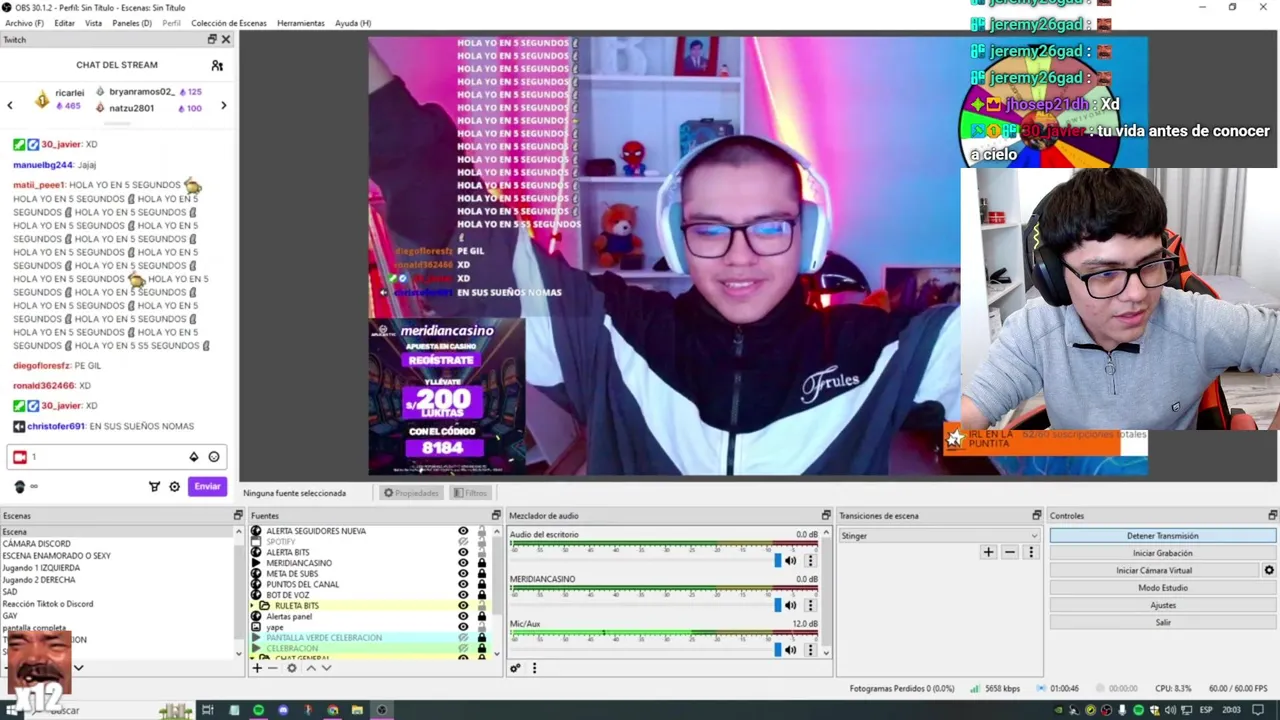This screenshot has width=1280, height=720.
Task: Move source down in Fuentes list
Action: [x=326, y=668]
